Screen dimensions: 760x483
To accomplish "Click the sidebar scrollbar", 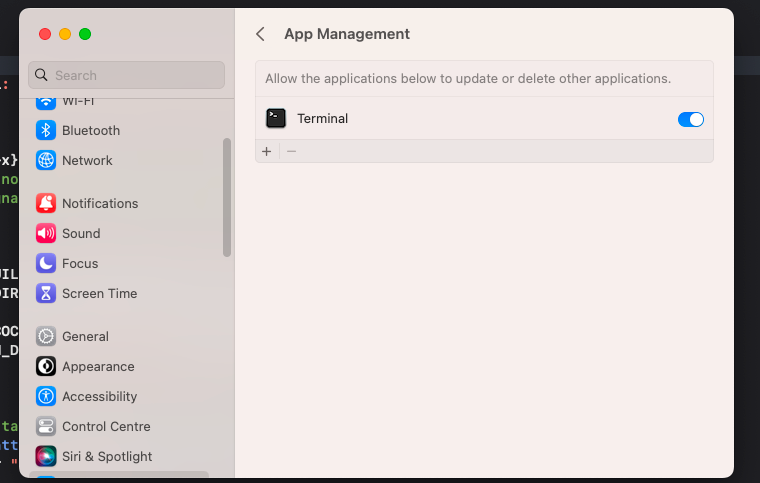I will click(227, 197).
